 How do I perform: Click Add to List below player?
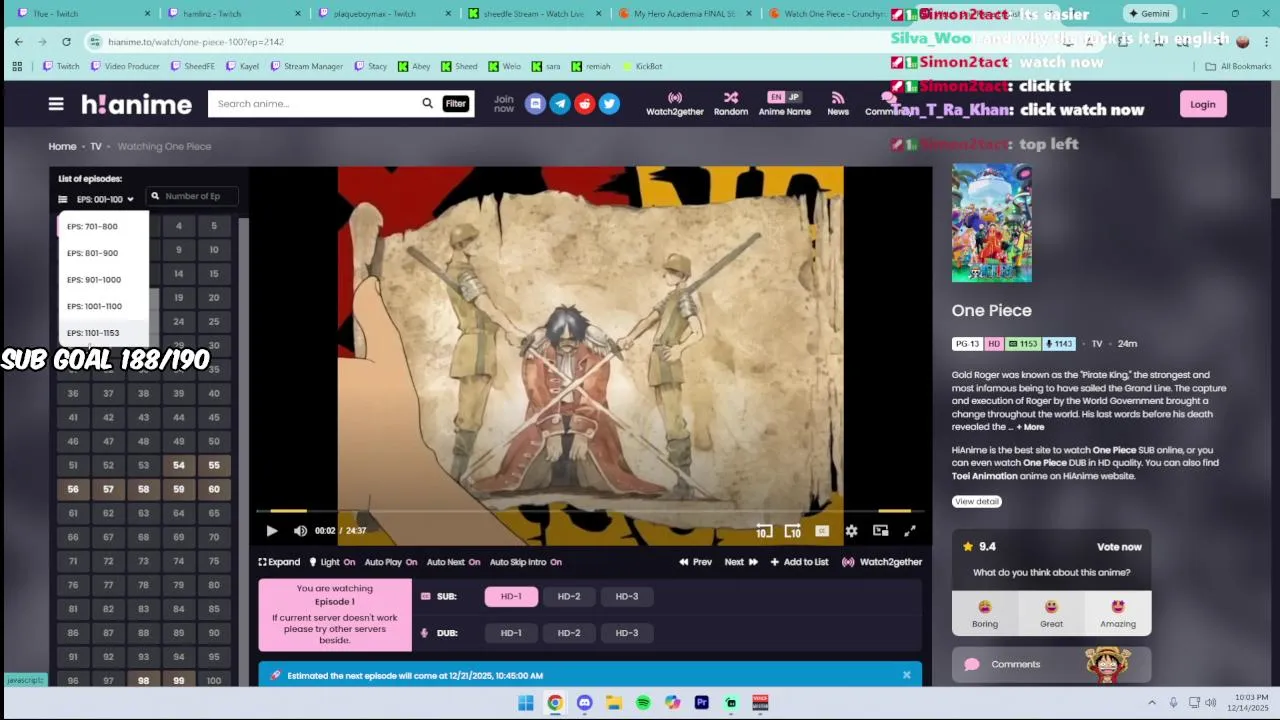tap(799, 562)
